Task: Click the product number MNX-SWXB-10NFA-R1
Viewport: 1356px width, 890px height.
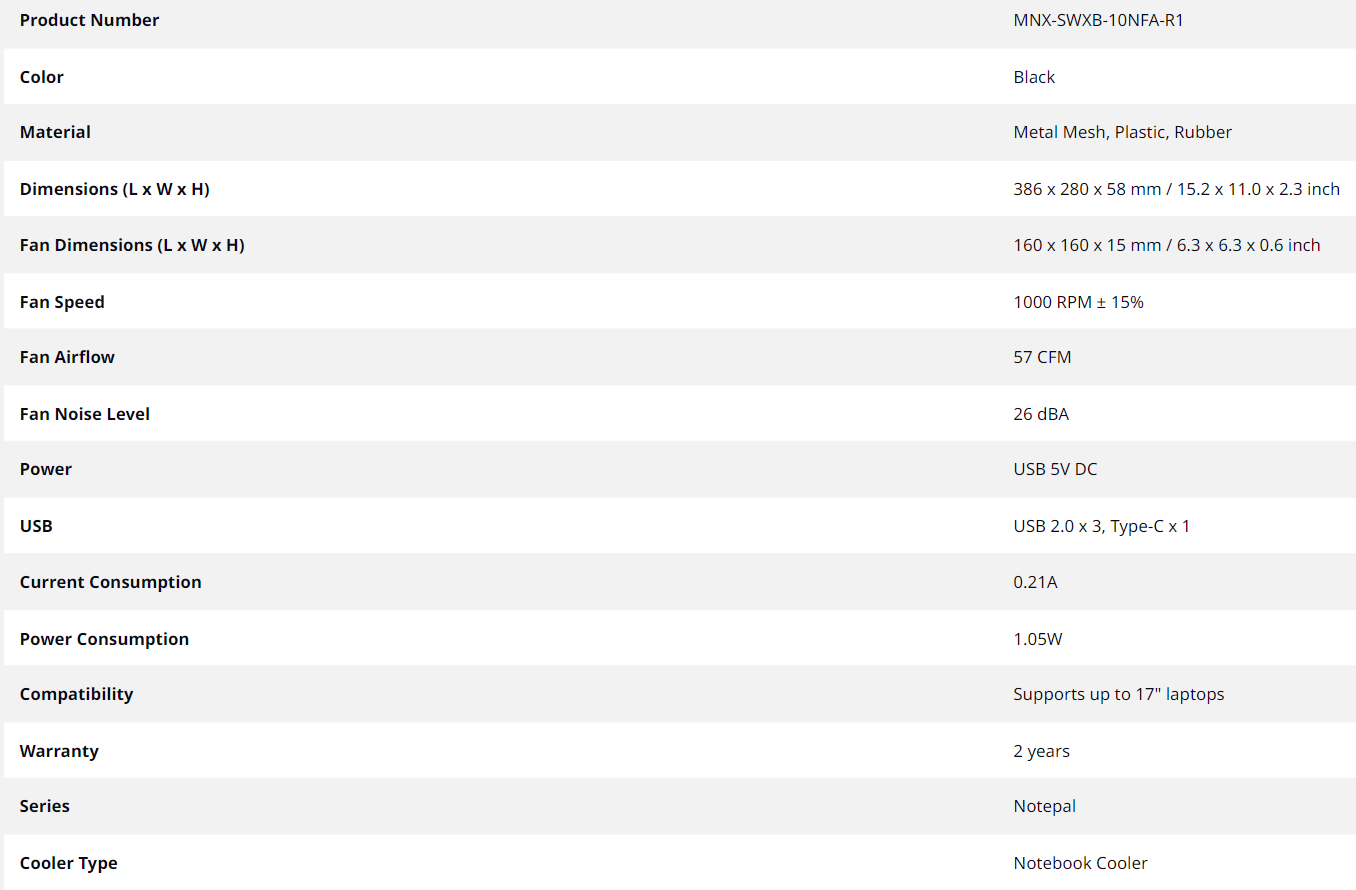Action: point(1098,20)
